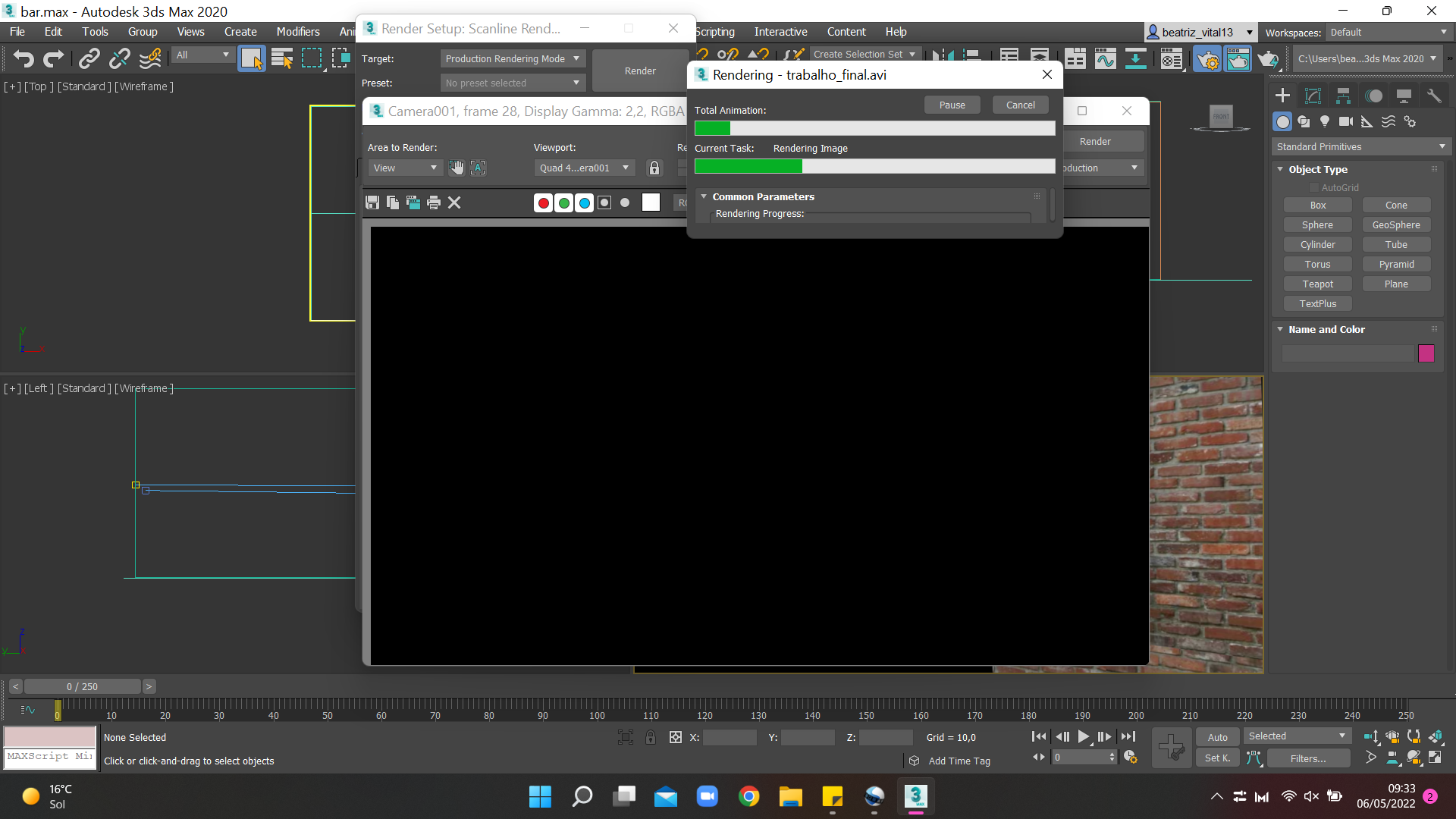Activate the Select Object tool
Viewport: 1456px width, 819px height.
pyautogui.click(x=252, y=58)
